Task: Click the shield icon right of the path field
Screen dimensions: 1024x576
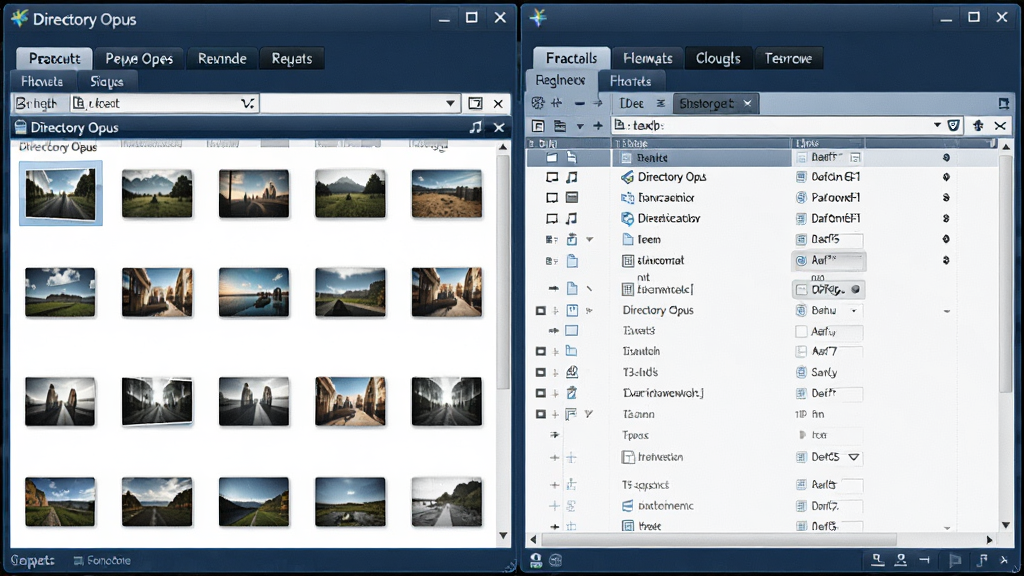Action: coord(953,125)
